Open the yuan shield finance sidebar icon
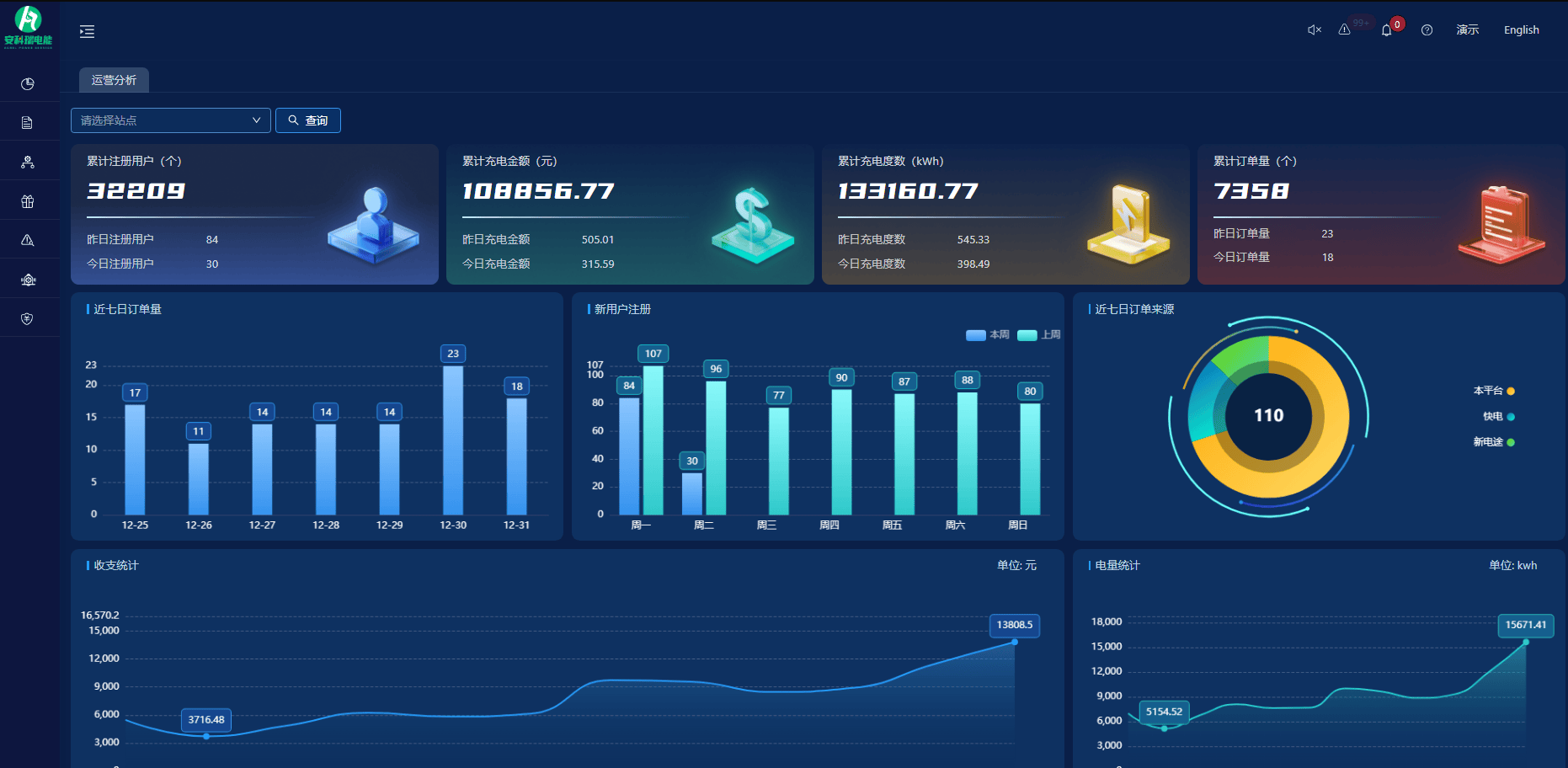 coord(28,318)
